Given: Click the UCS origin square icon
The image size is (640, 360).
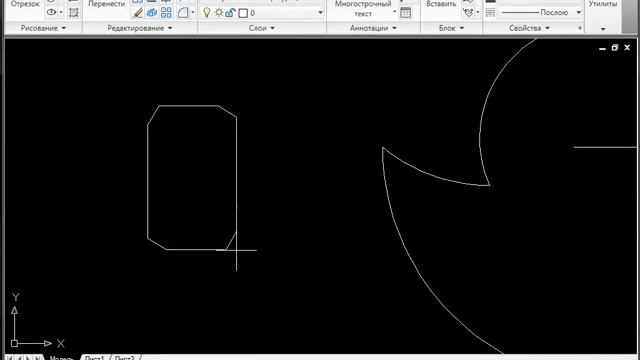Looking at the screenshot, I should 14,343.
